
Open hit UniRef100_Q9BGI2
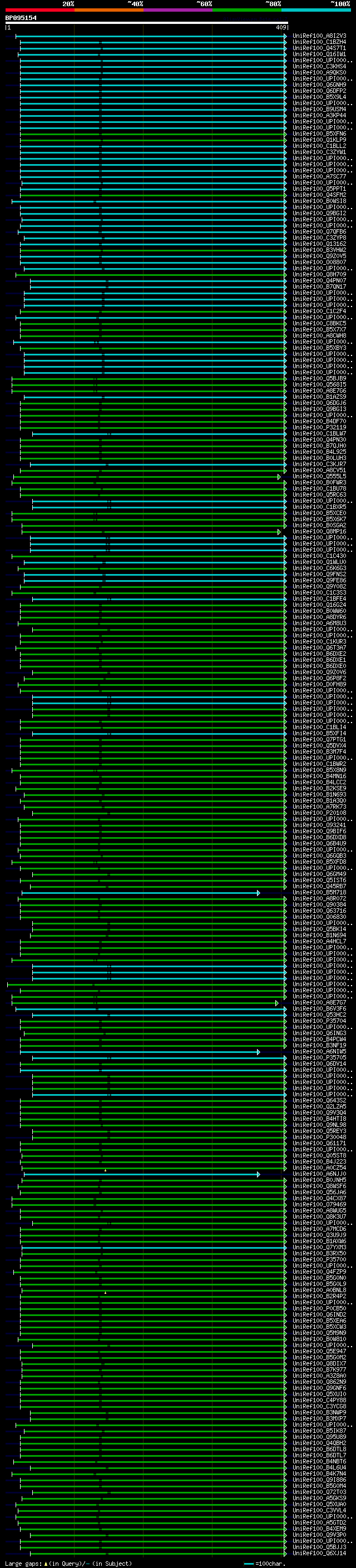pyautogui.click(x=319, y=213)
